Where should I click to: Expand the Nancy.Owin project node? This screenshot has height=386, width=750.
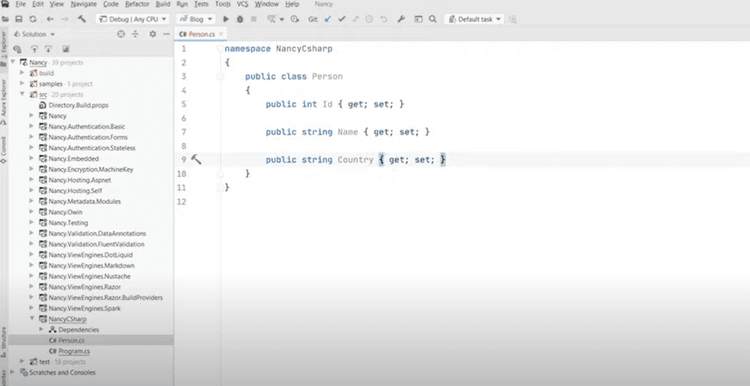pos(32,212)
